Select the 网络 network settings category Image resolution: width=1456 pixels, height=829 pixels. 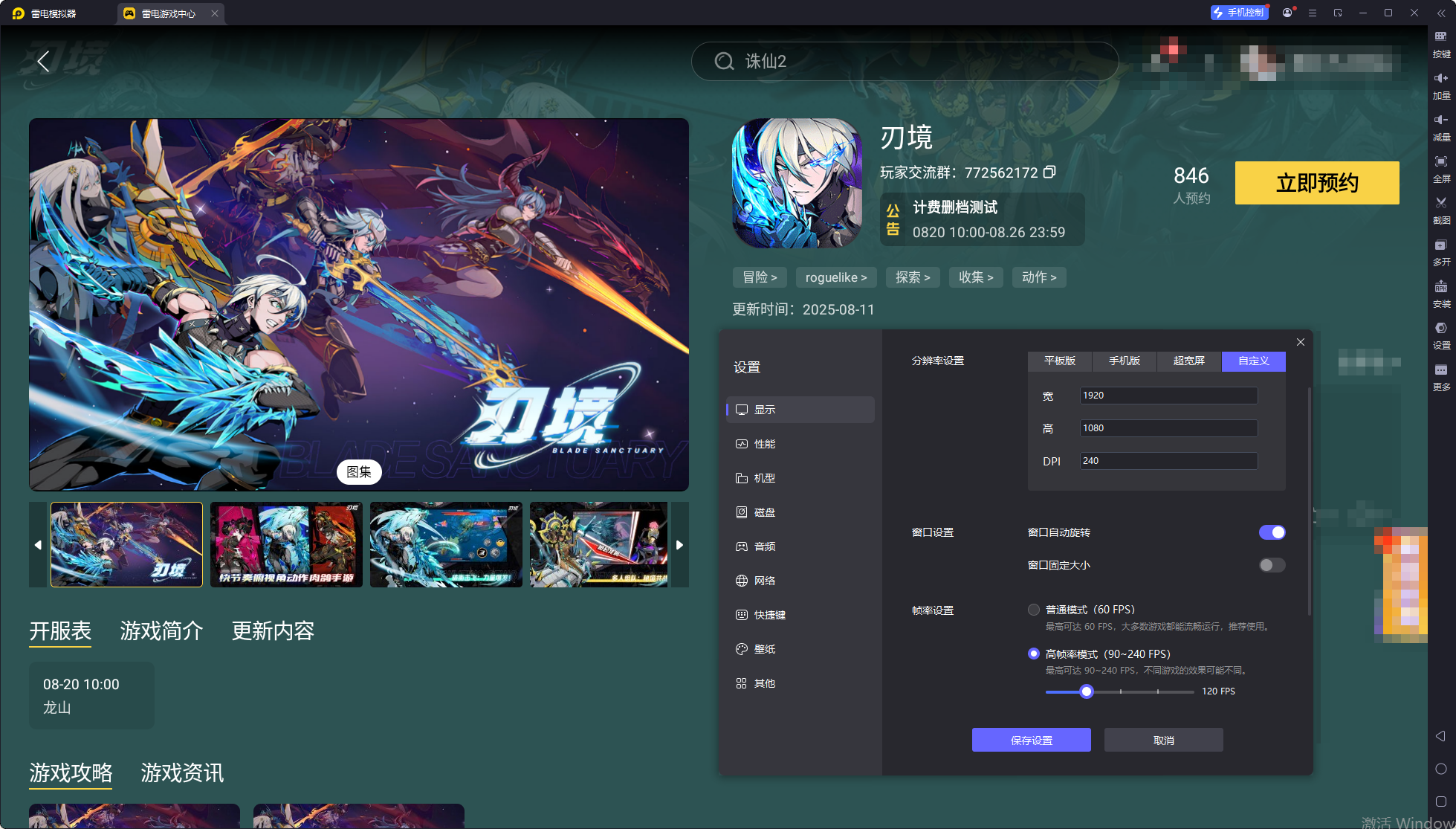coord(800,581)
